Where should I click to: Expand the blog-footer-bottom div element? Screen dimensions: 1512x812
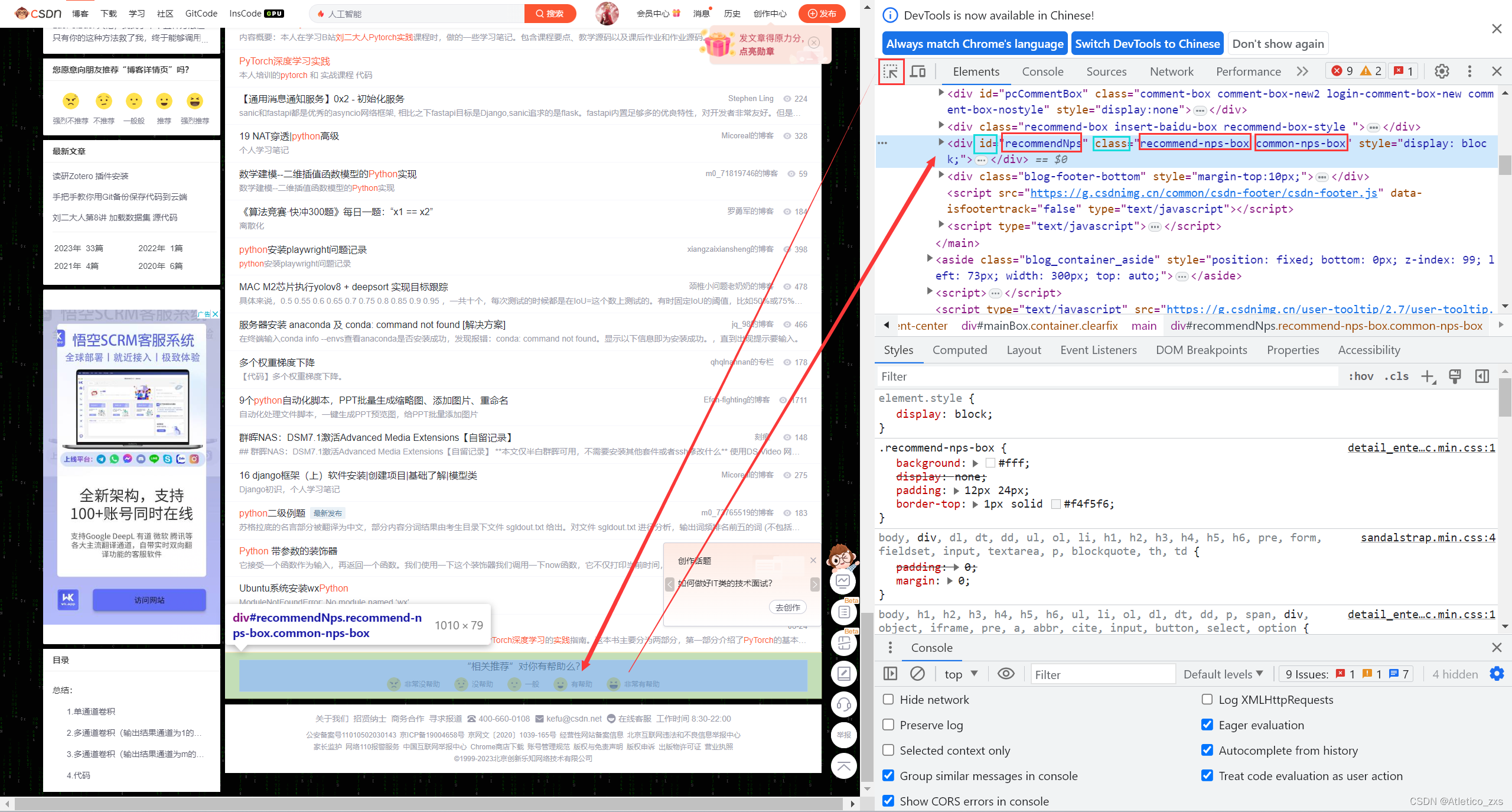point(941,176)
